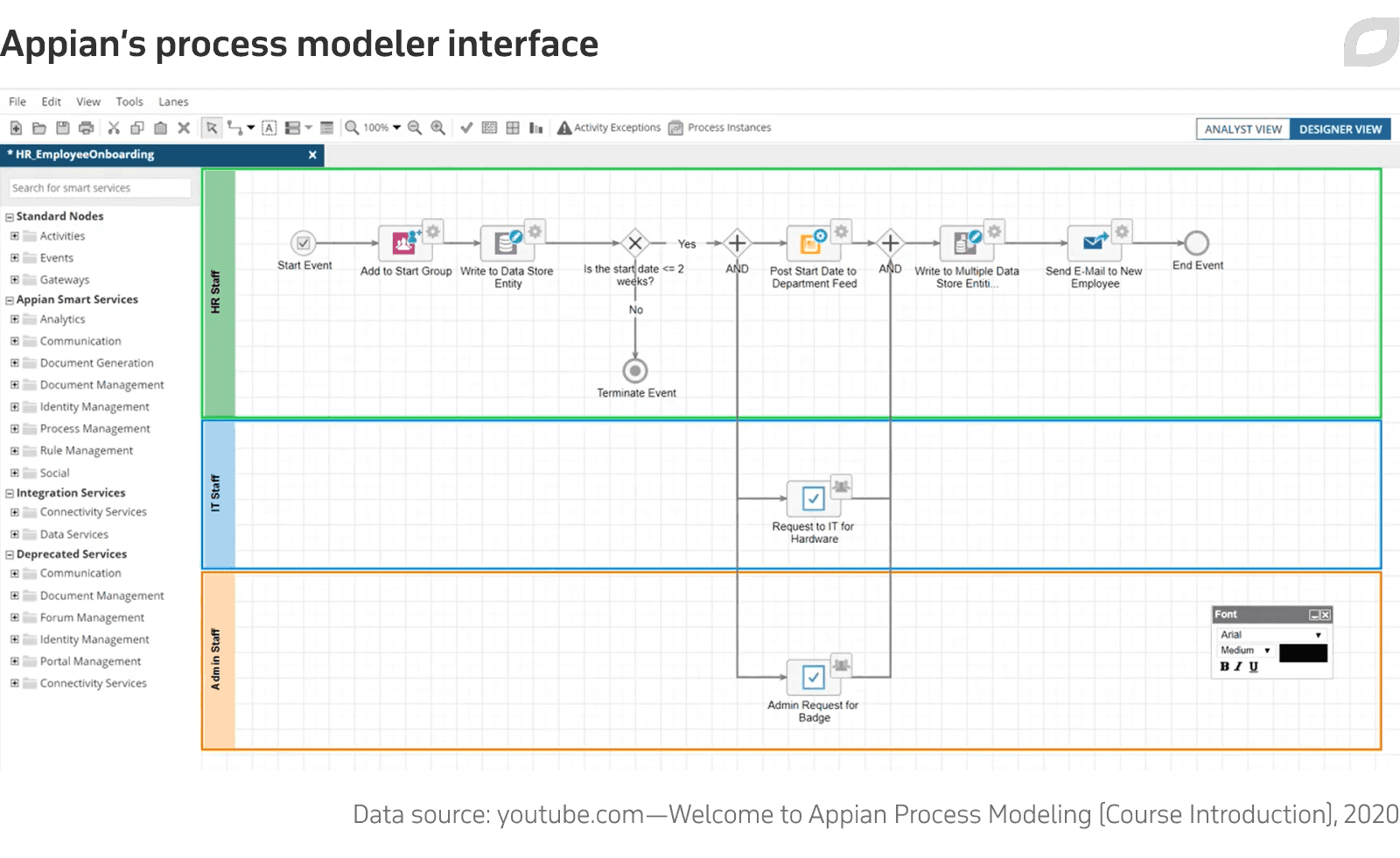Open the Tools menu
The width and height of the screenshot is (1400, 858).
click(x=129, y=102)
